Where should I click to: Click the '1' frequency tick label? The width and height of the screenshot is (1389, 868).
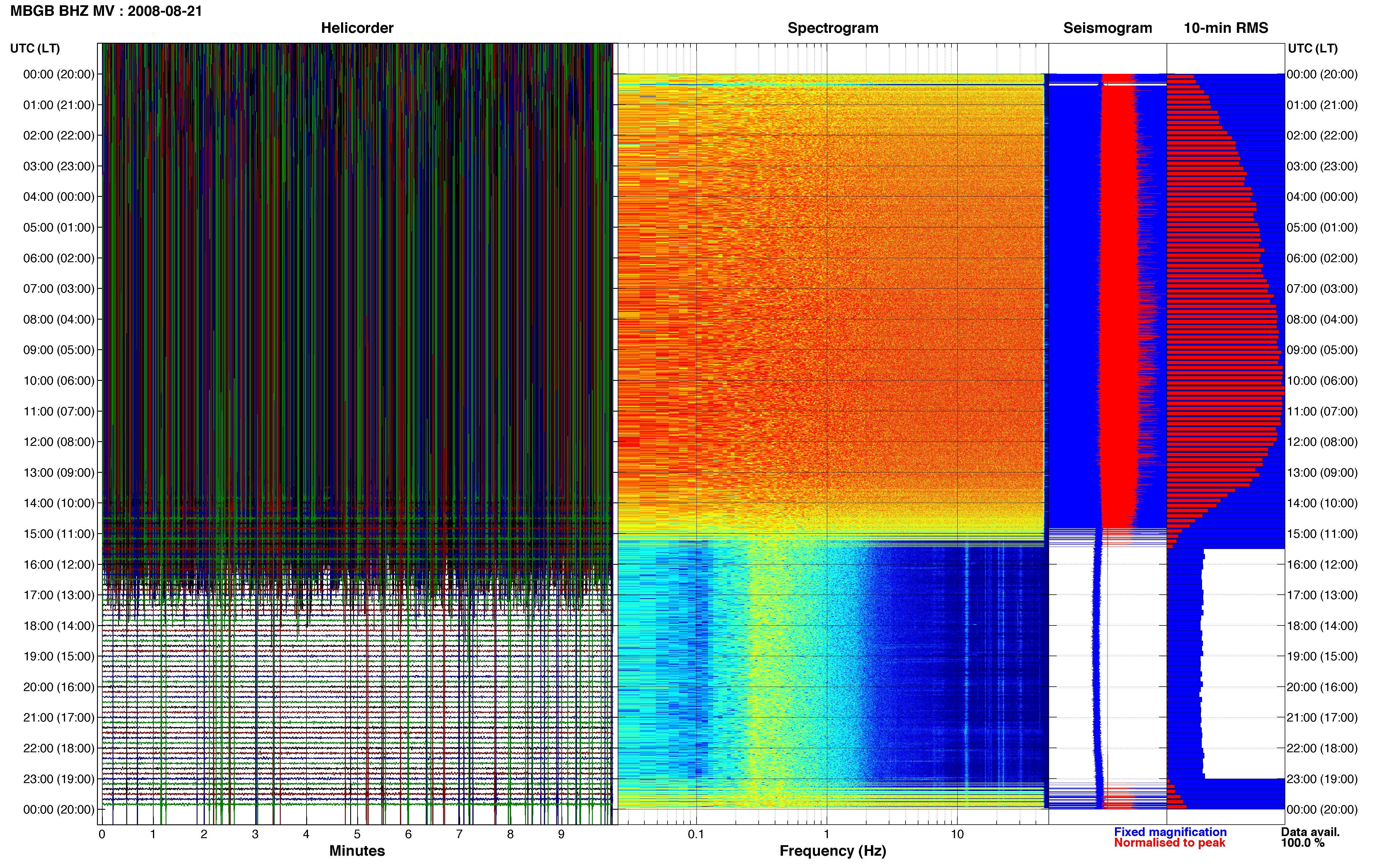click(826, 835)
